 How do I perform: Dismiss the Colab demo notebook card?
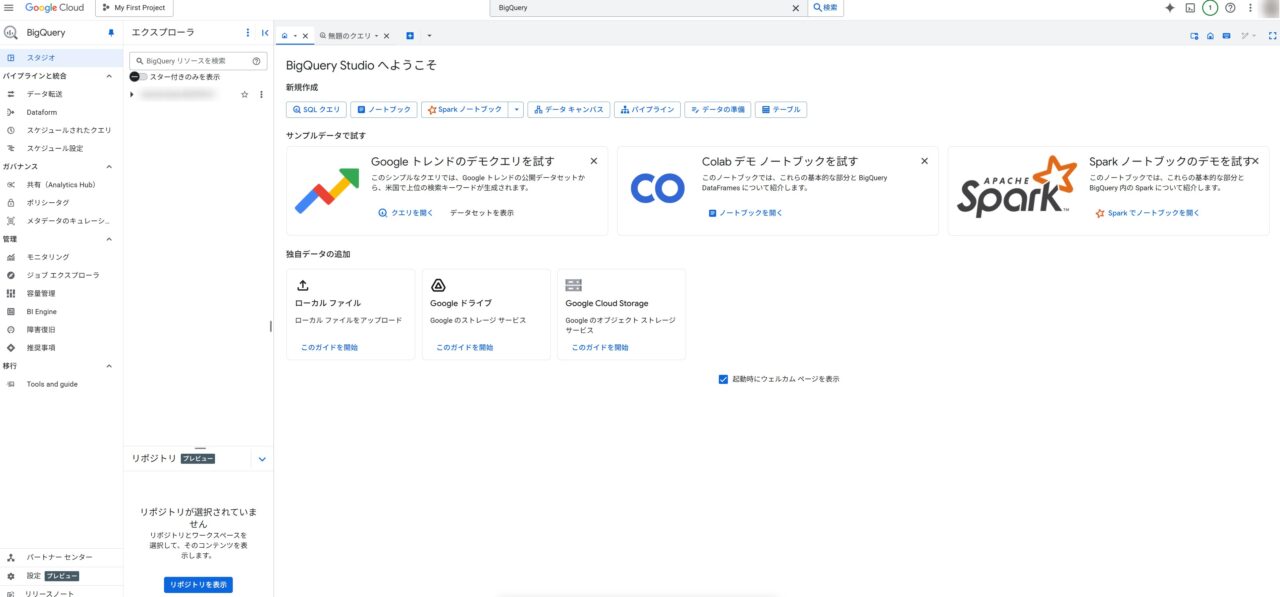pyautogui.click(x=924, y=161)
